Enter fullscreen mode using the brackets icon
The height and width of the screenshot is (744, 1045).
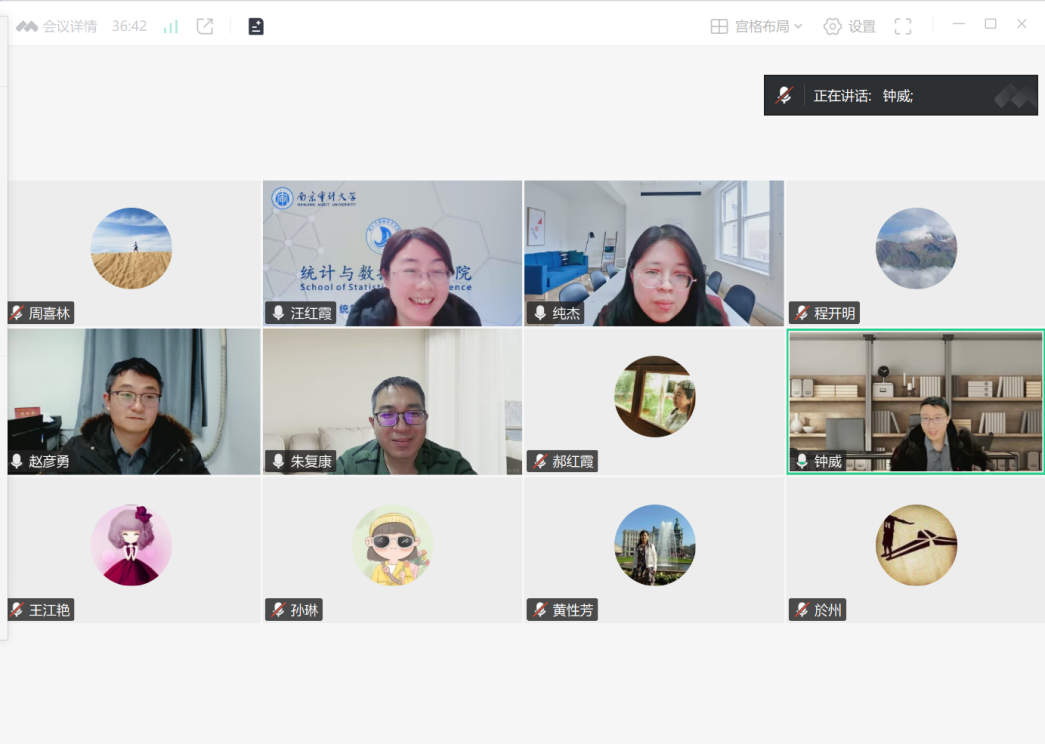pos(903,27)
